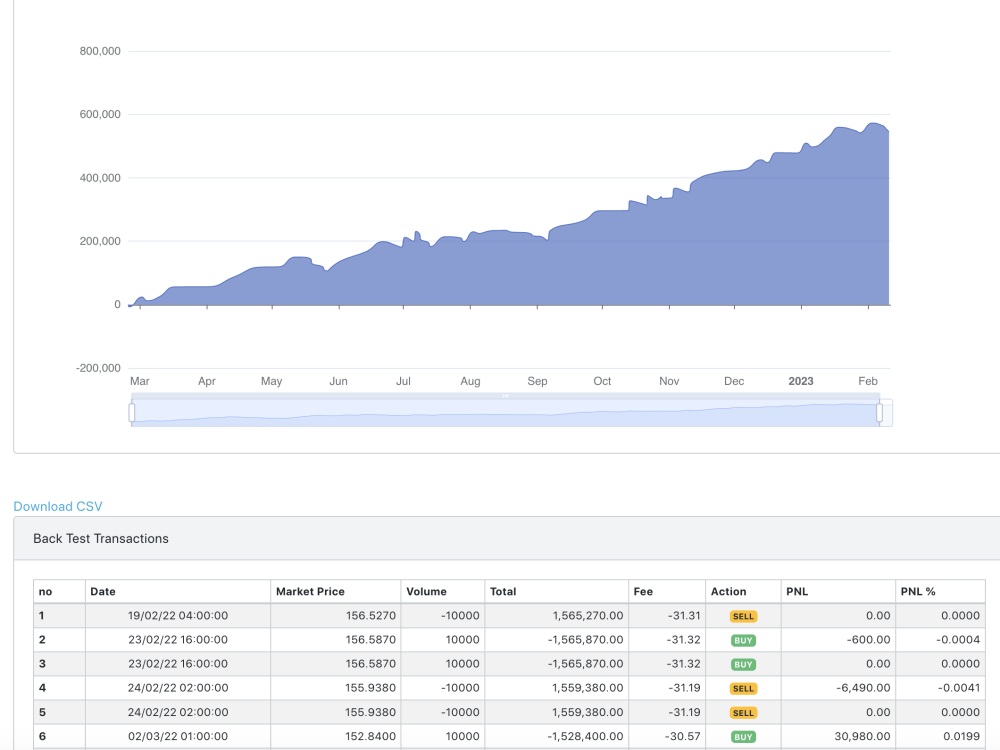Click the right handle of the timeline brush

coord(879,411)
